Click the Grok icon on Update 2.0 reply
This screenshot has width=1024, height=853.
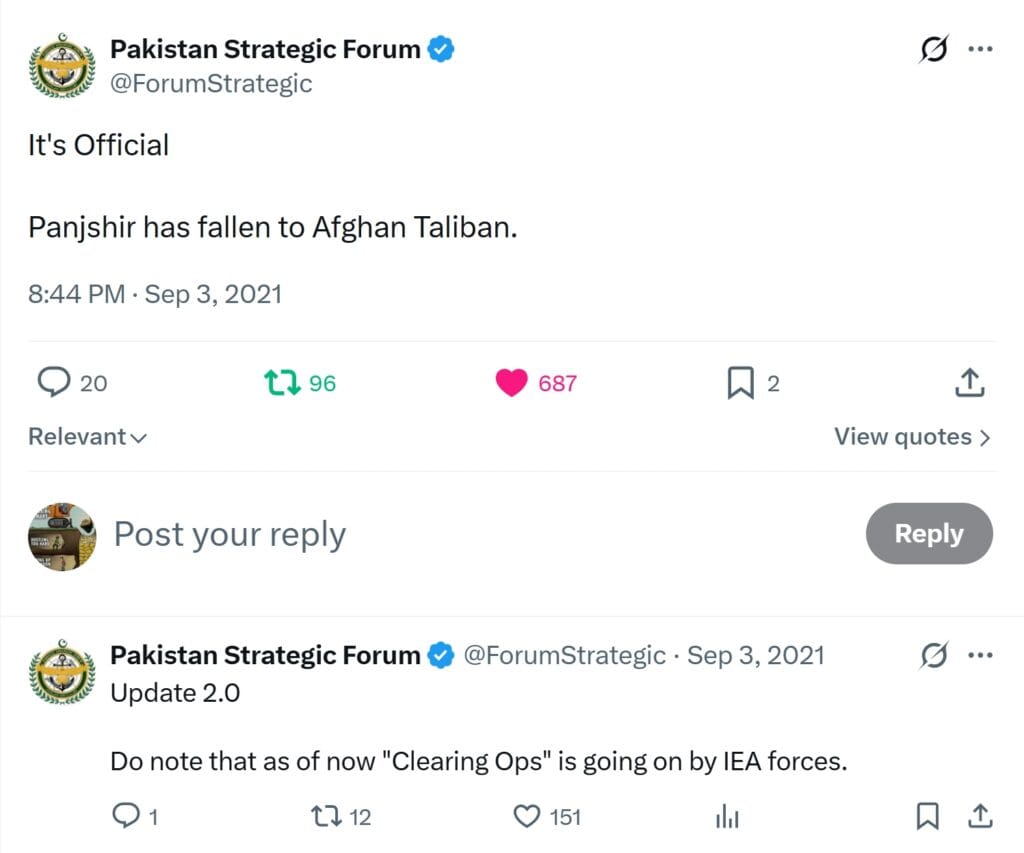pyautogui.click(x=933, y=656)
